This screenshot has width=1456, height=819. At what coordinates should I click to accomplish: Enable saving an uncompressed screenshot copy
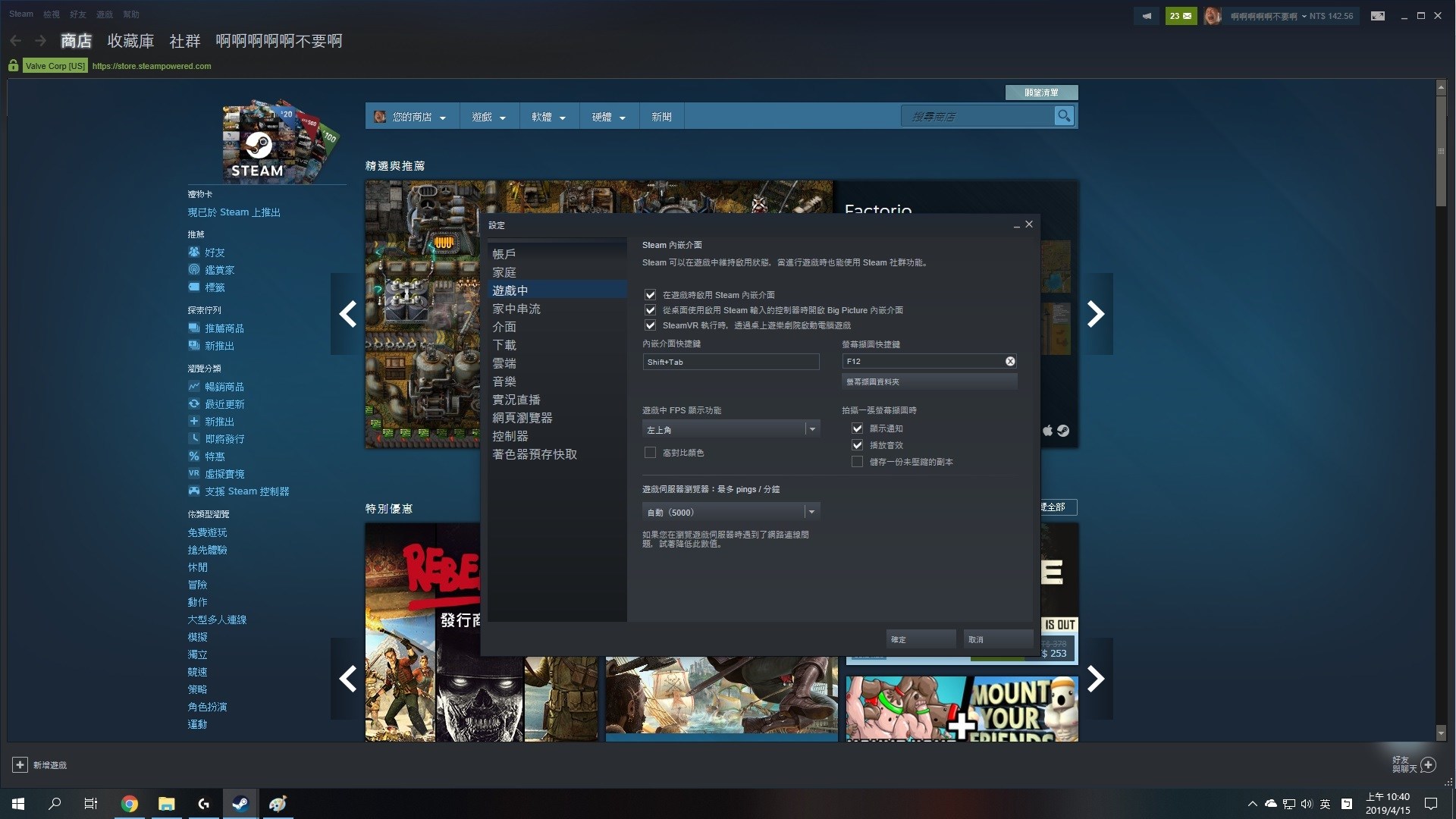[857, 462]
